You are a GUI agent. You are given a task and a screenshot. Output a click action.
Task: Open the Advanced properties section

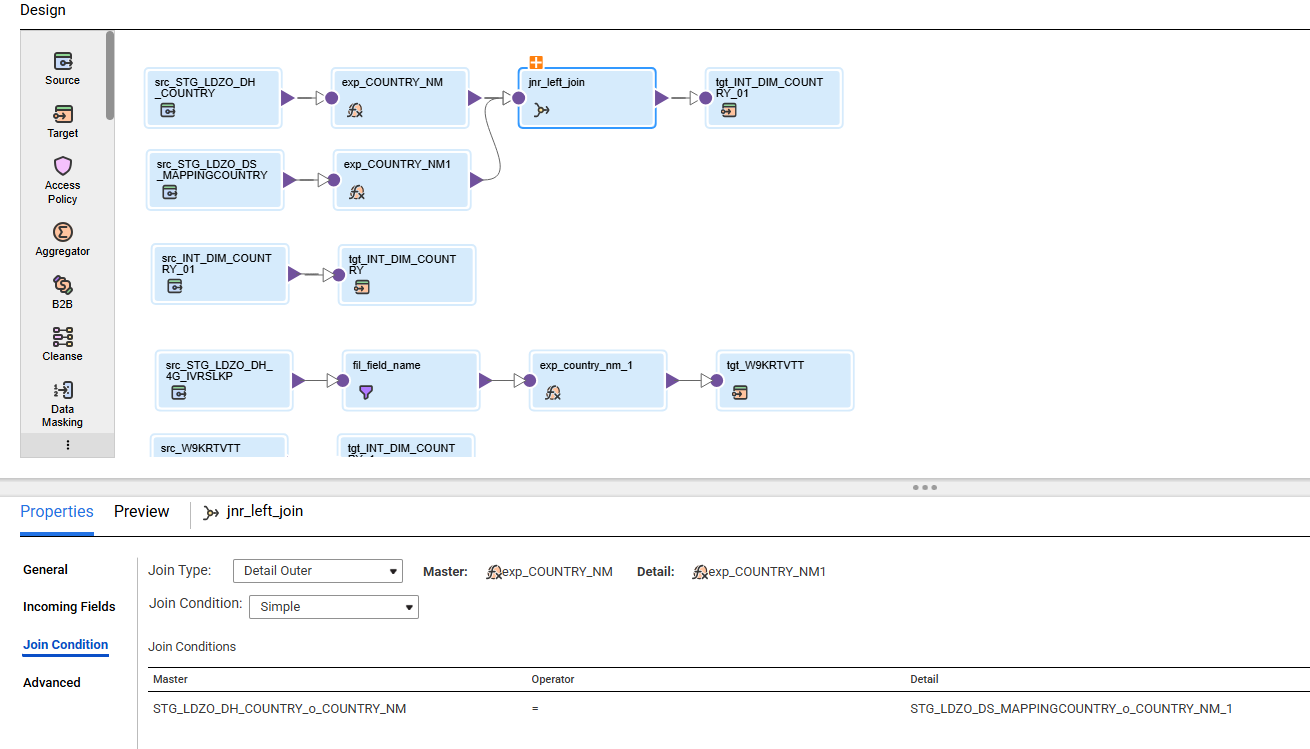click(x=51, y=682)
